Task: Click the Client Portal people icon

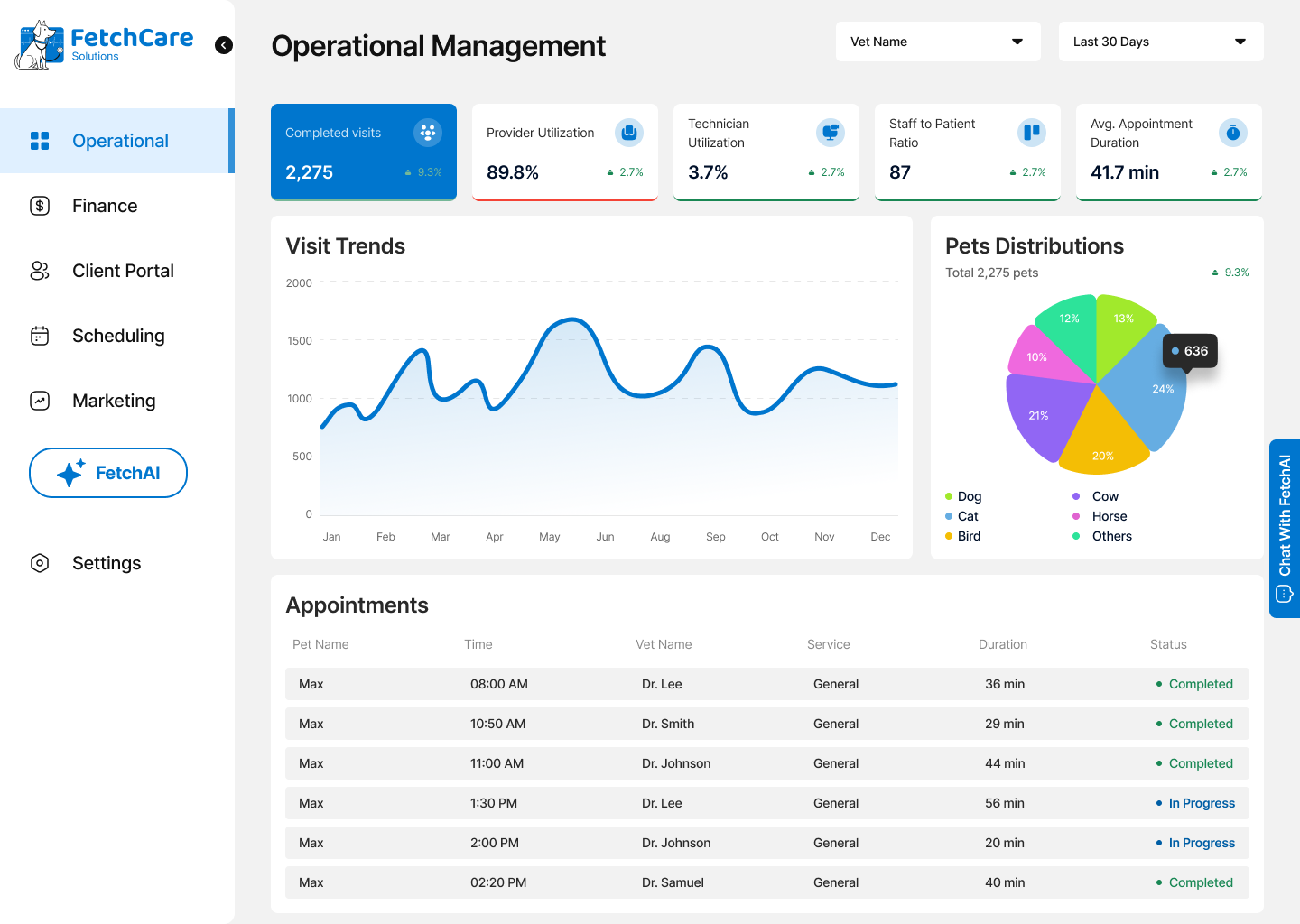Action: [40, 271]
